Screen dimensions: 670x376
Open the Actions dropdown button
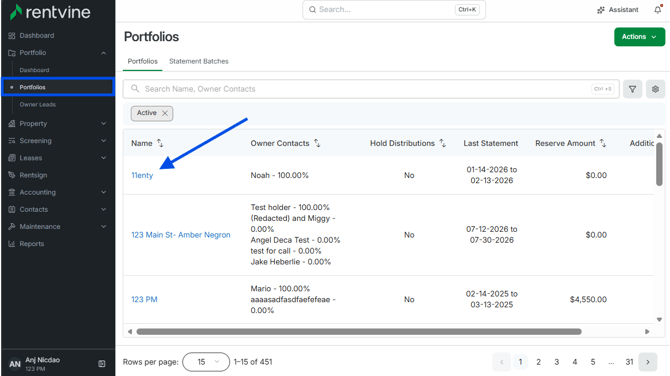pos(639,37)
